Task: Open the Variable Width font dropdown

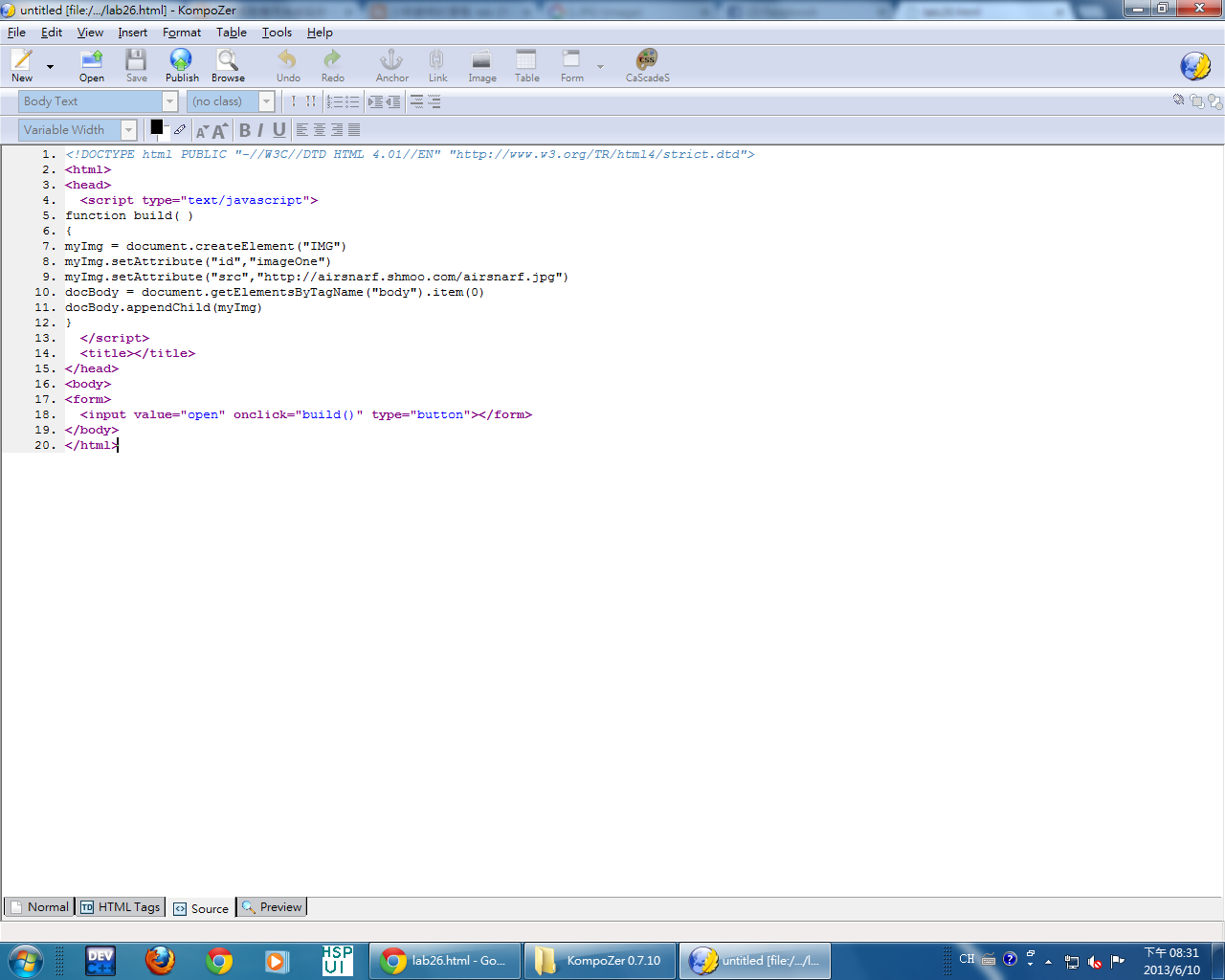Action: tap(78, 130)
